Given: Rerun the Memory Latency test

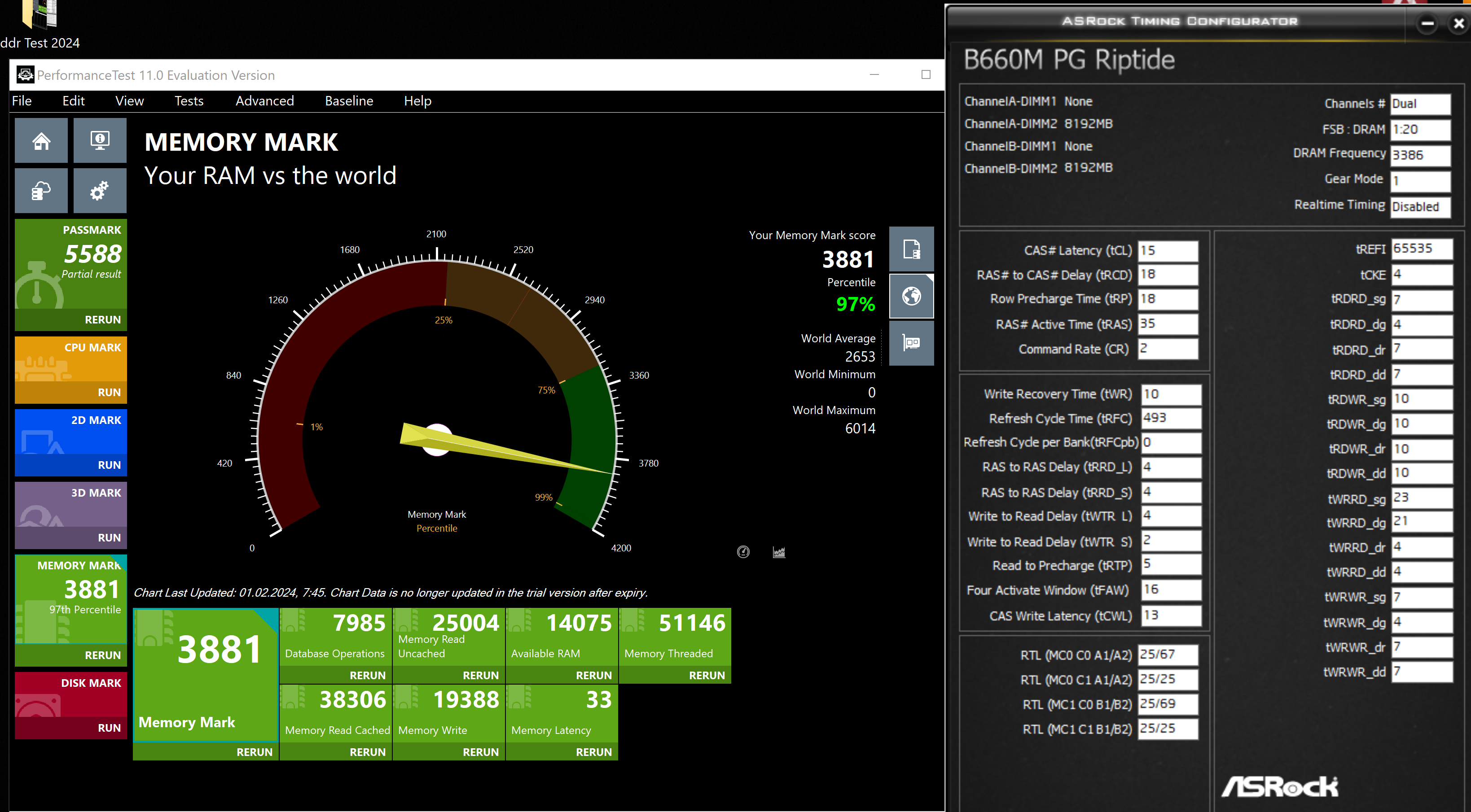Looking at the screenshot, I should (x=593, y=752).
